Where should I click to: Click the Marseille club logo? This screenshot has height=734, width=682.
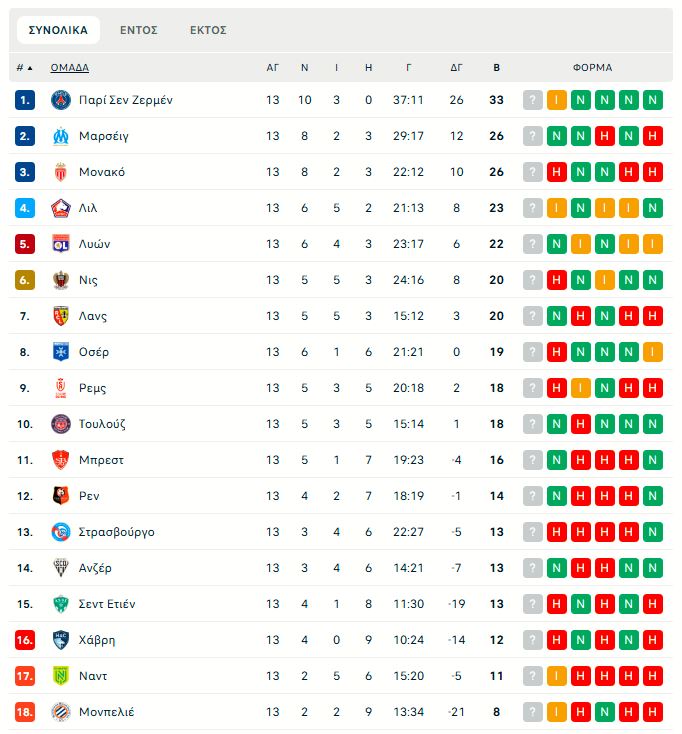point(61,136)
